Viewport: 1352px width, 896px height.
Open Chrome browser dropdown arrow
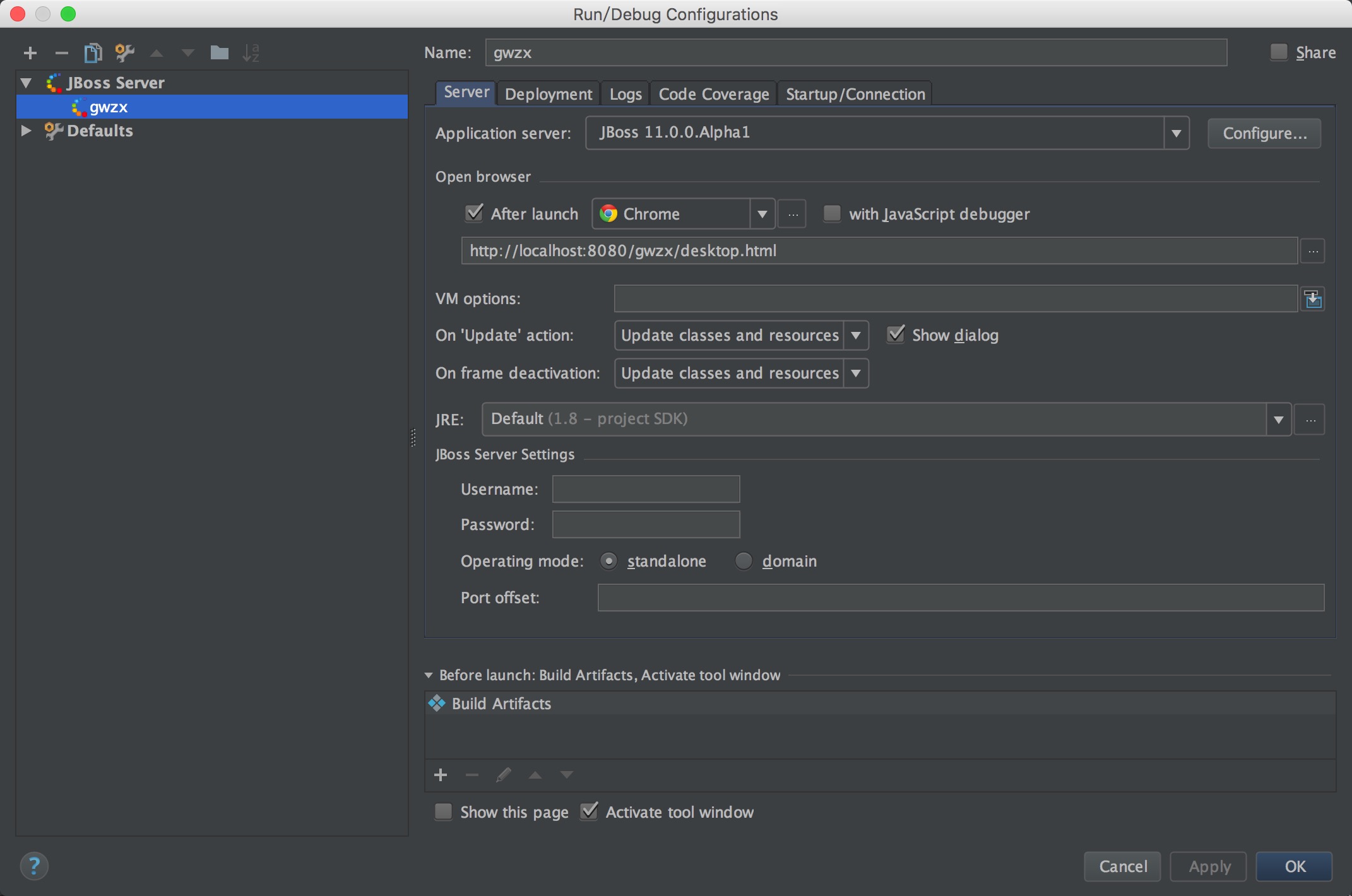(x=762, y=215)
